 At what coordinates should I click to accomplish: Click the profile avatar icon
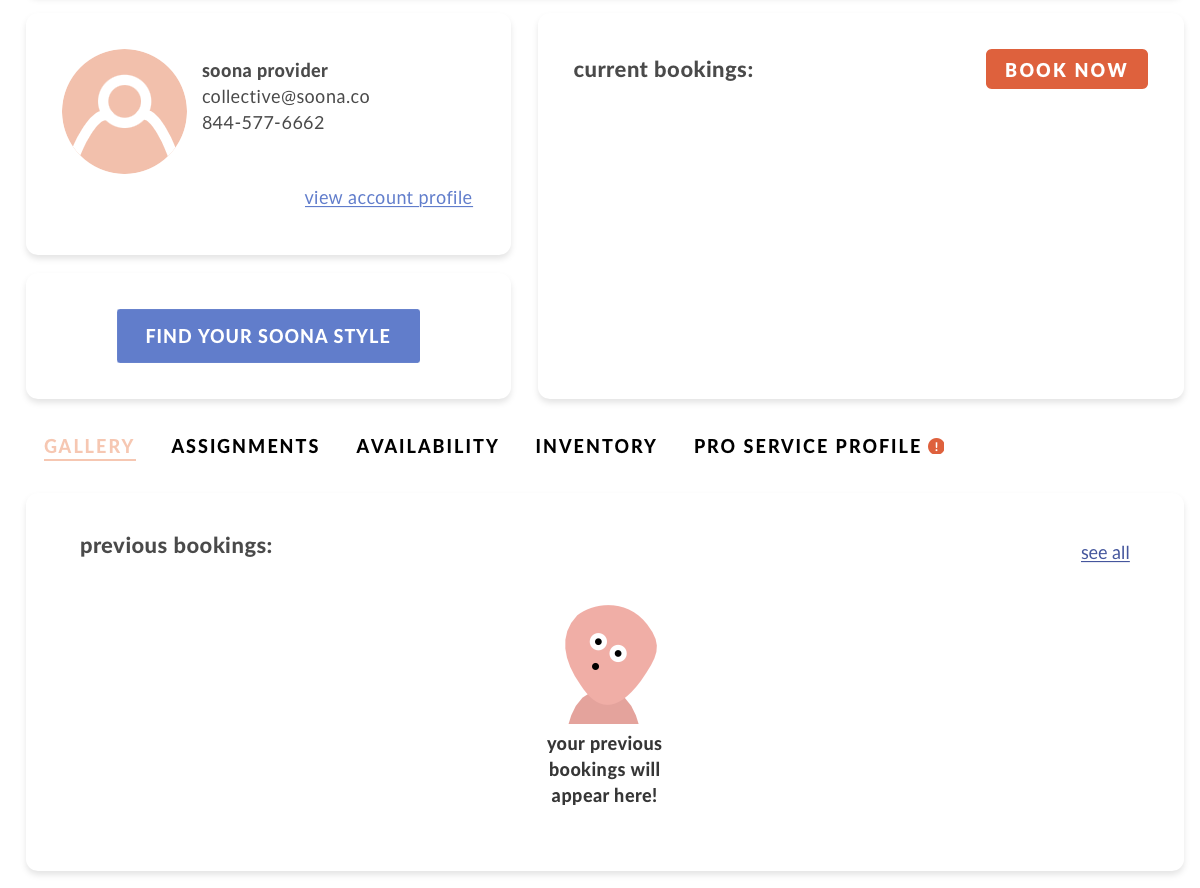(x=124, y=111)
